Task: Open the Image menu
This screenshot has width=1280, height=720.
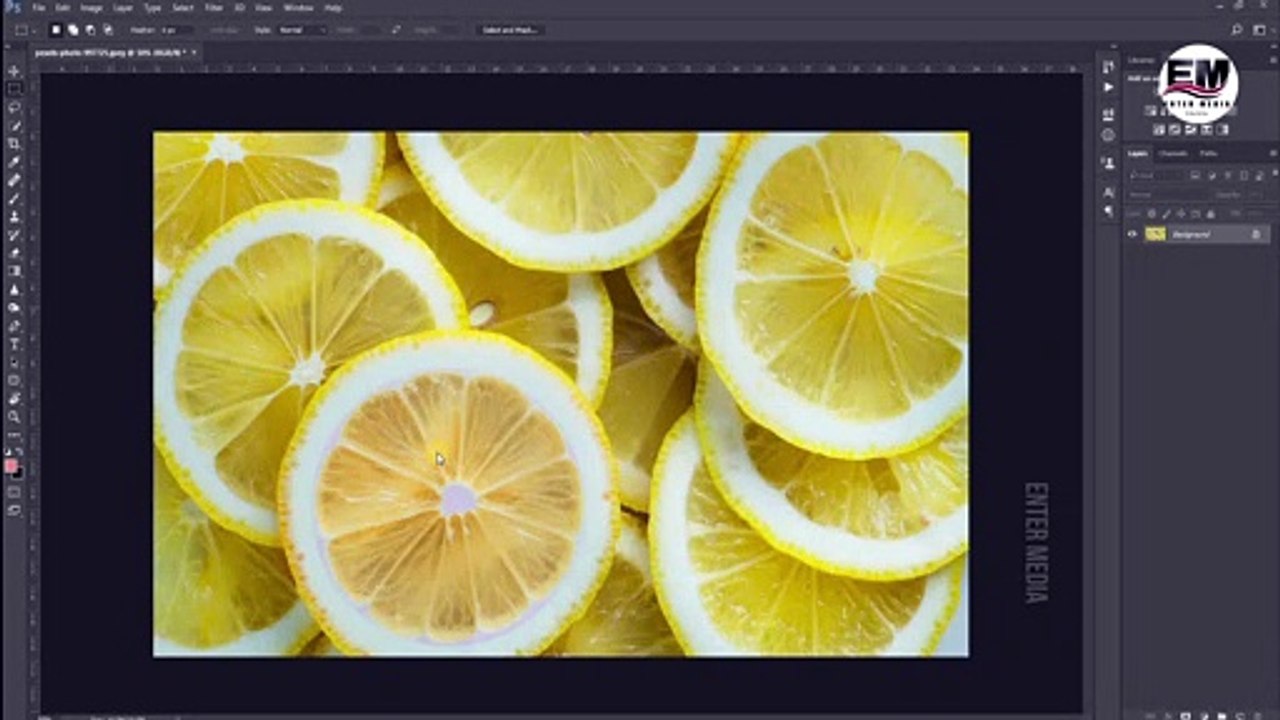Action: [91, 8]
